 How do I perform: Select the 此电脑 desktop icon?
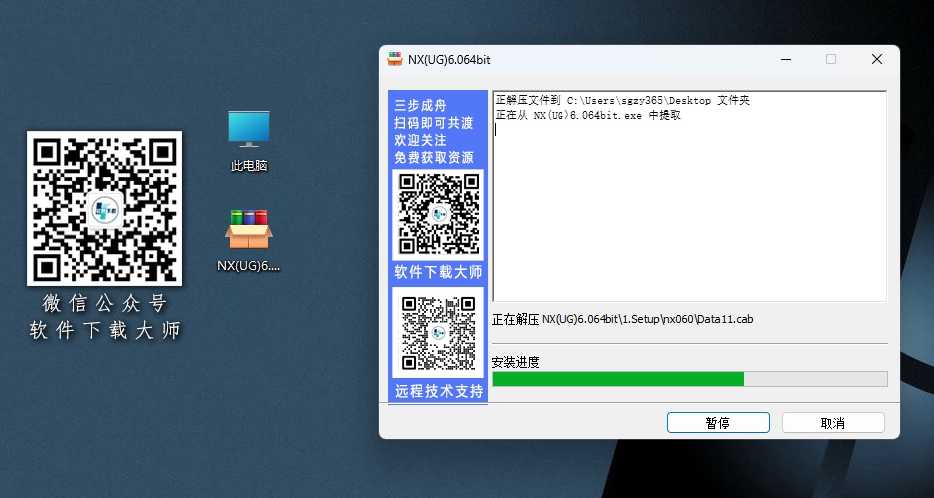pos(249,141)
